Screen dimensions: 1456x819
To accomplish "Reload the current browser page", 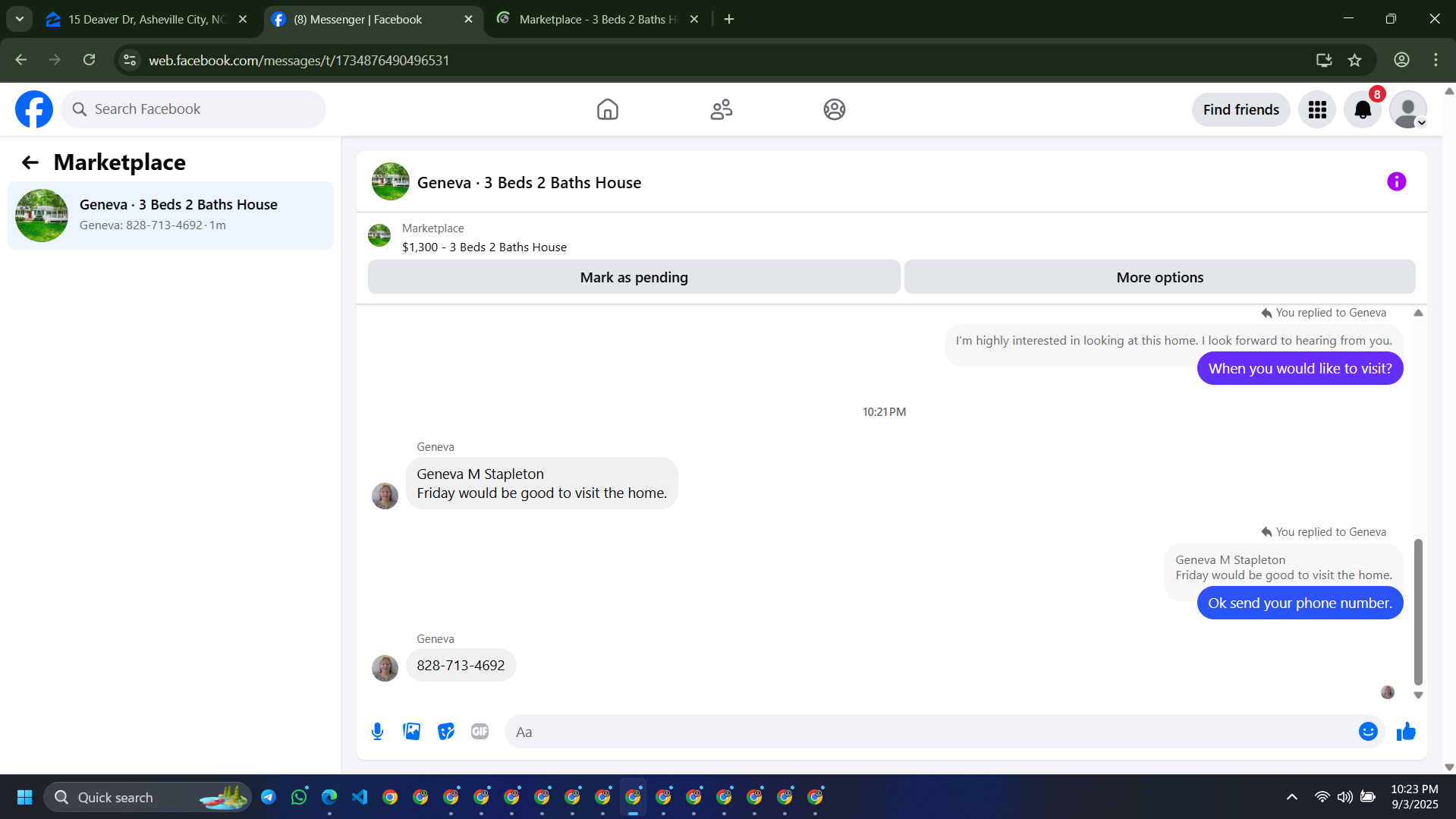I will tap(90, 60).
